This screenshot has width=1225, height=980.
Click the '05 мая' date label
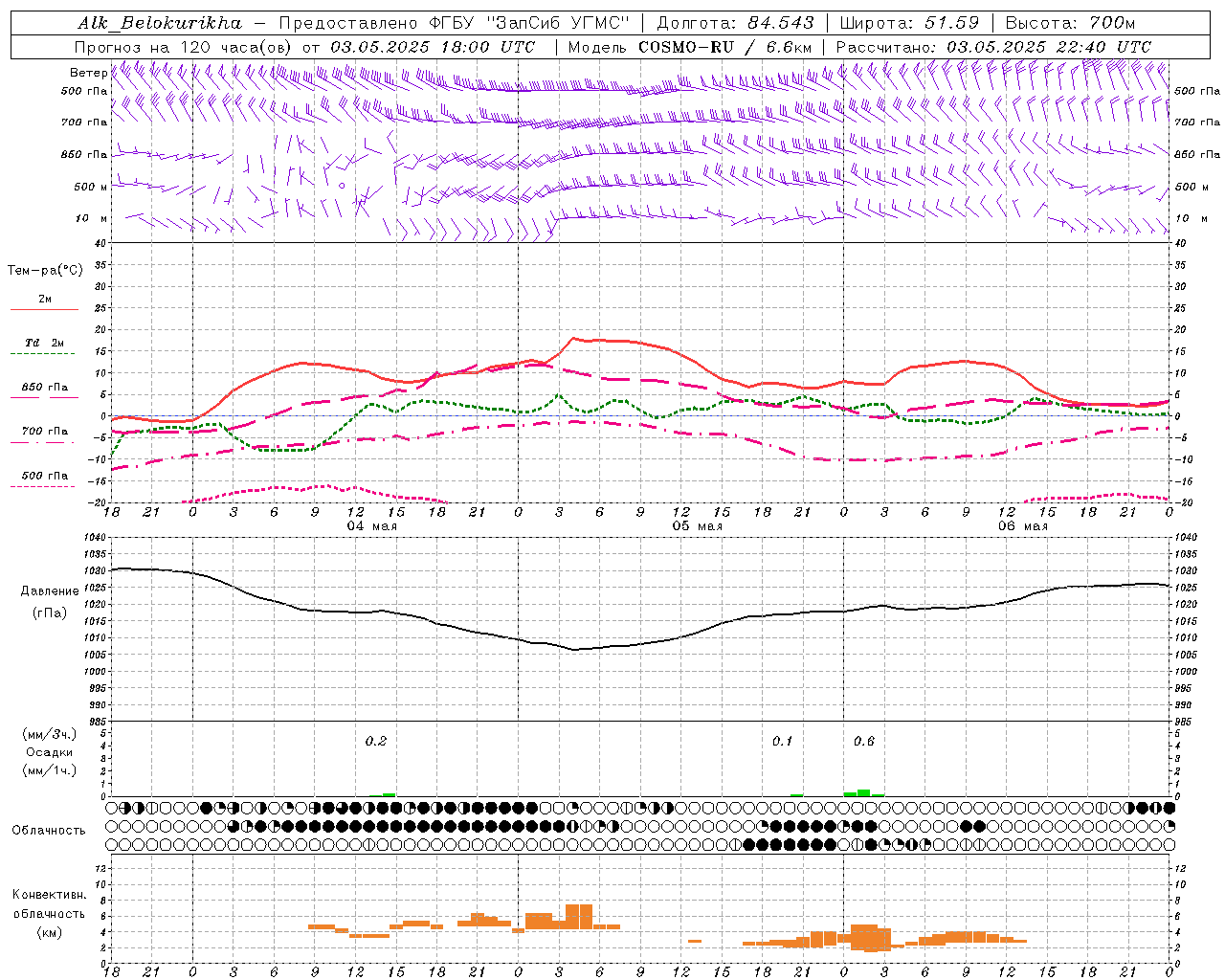tap(697, 526)
